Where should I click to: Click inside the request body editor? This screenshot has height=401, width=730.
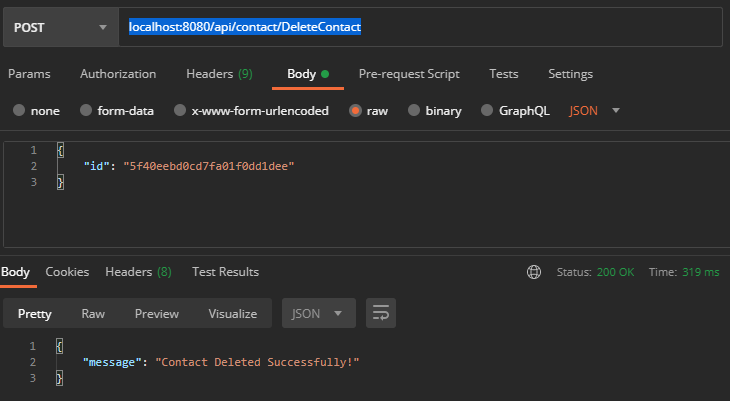click(x=367, y=195)
